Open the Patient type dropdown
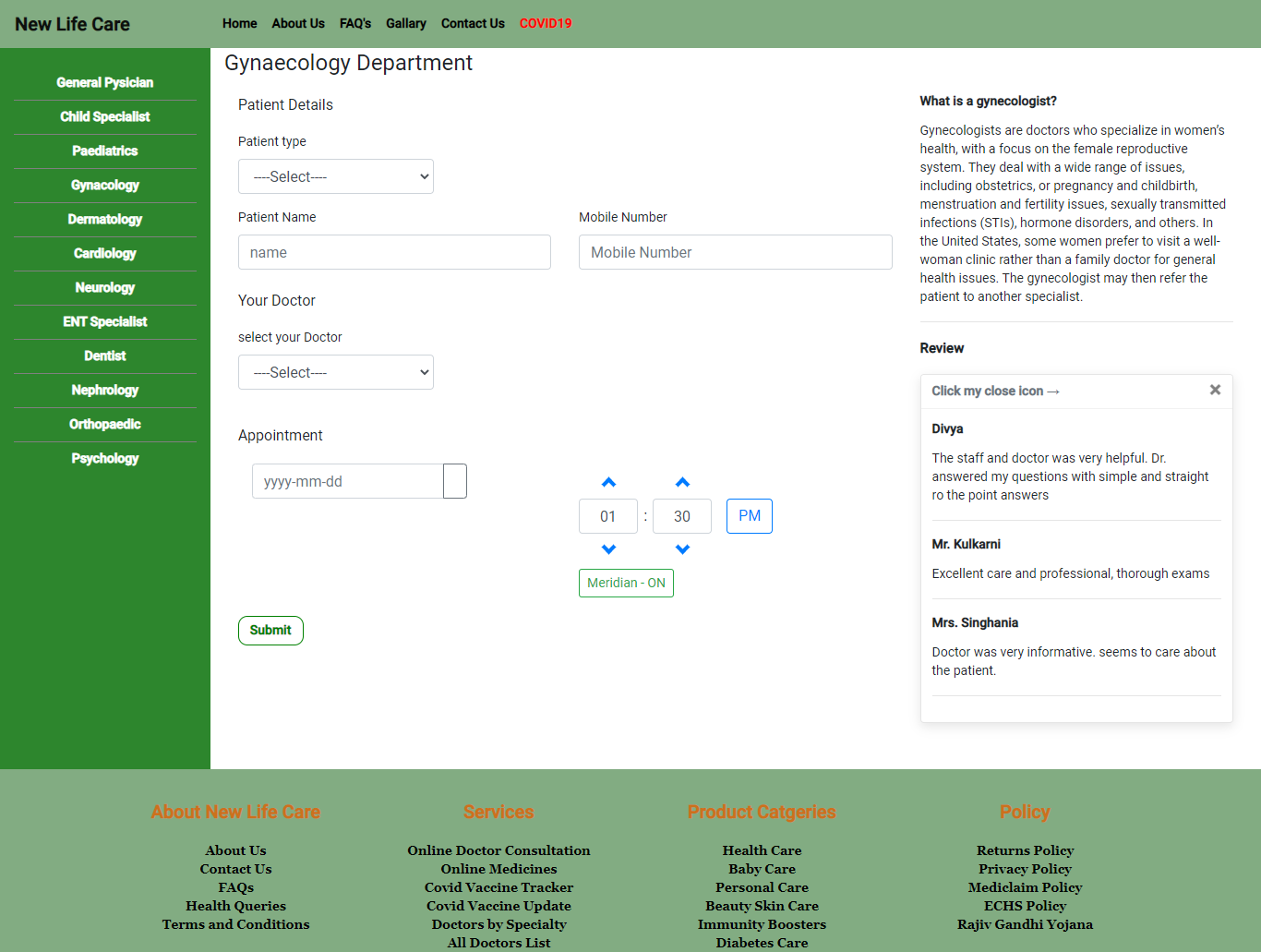This screenshot has width=1261, height=952. coord(336,176)
